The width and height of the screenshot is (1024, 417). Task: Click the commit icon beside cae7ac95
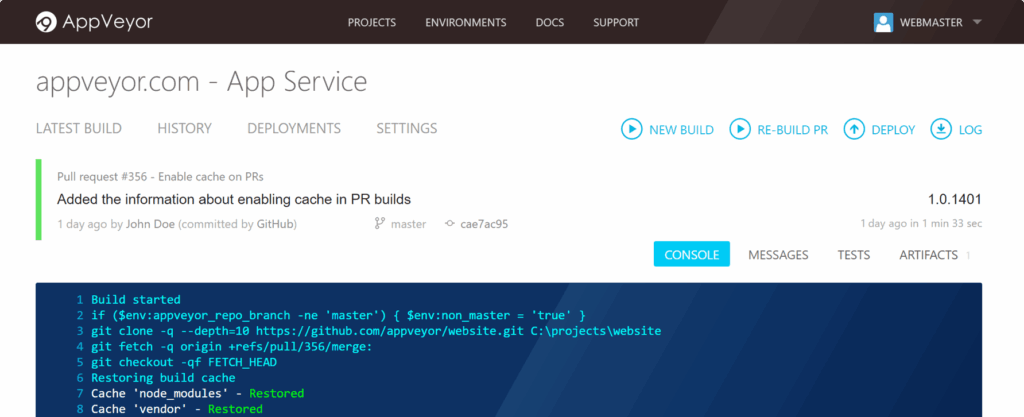pos(449,224)
